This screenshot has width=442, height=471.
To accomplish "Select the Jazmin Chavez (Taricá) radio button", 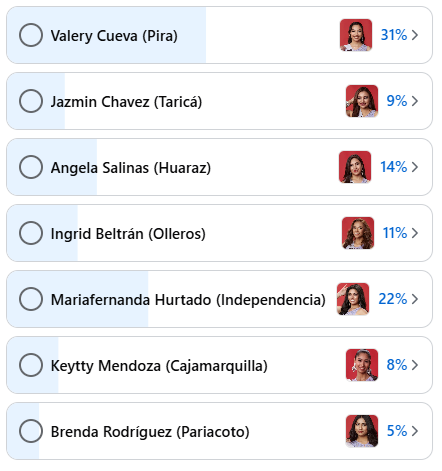I will tap(31, 101).
